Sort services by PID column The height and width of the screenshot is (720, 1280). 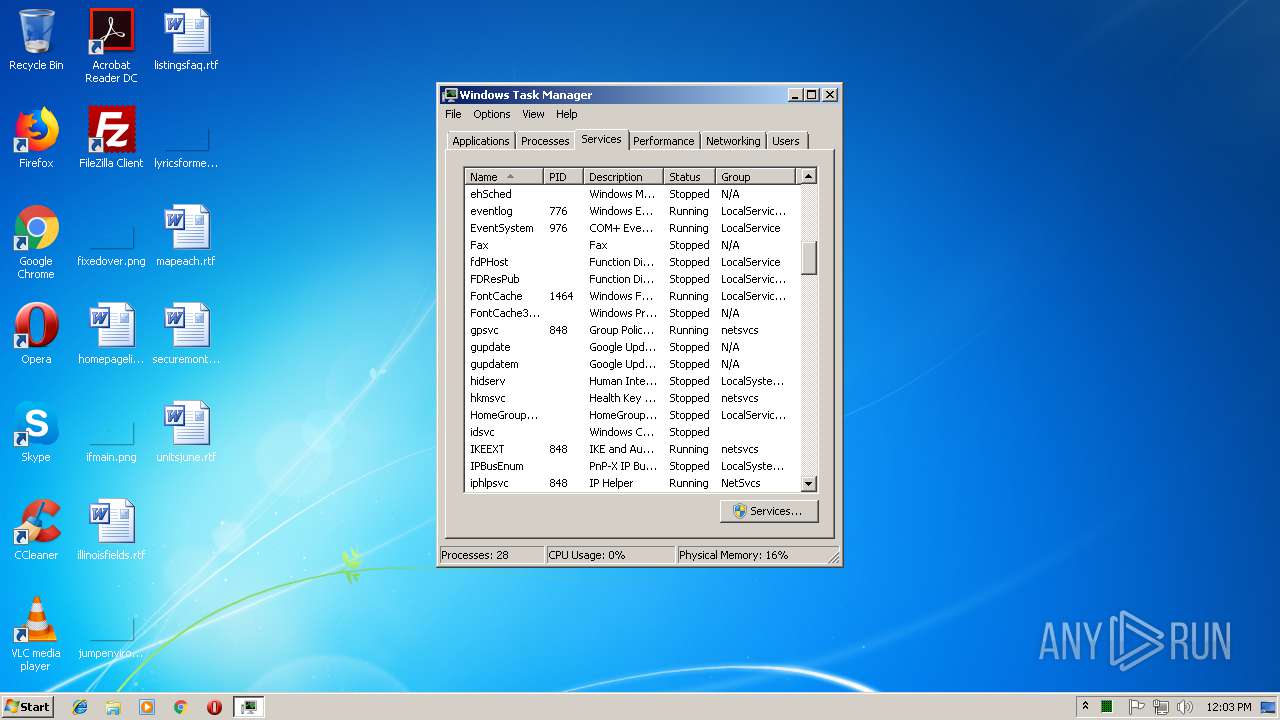tap(563, 177)
